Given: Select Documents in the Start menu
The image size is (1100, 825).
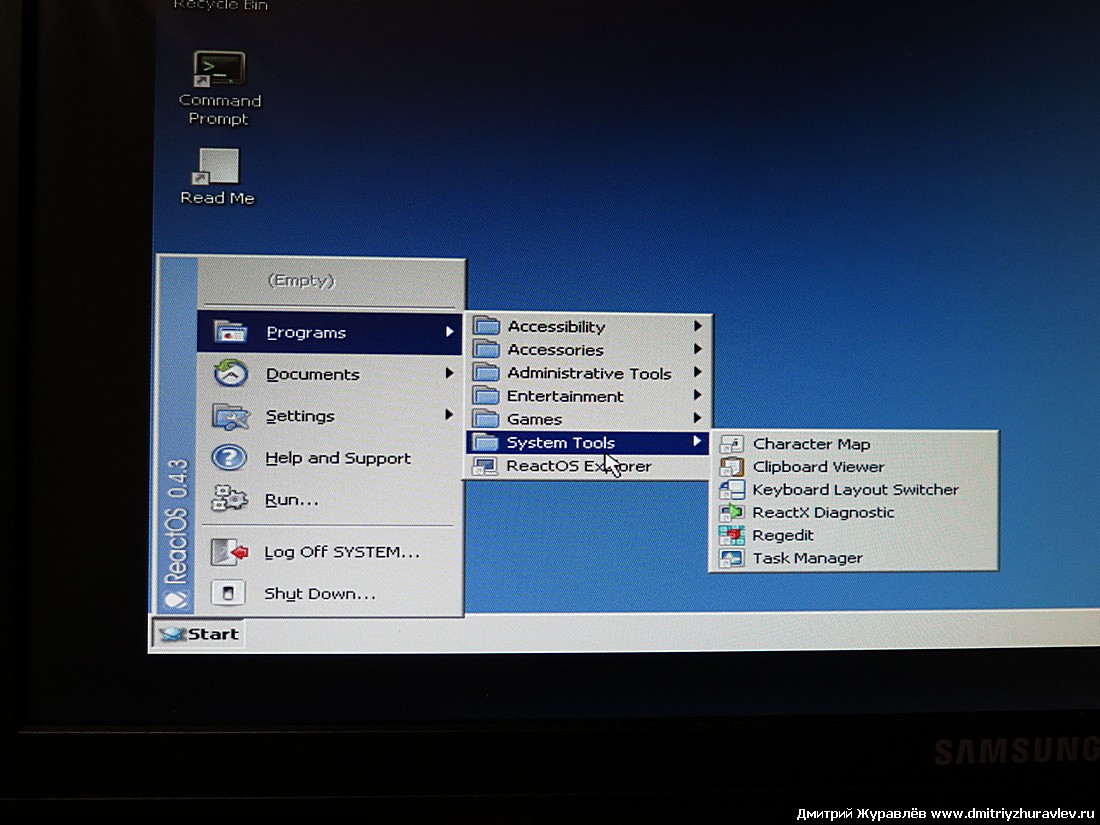Looking at the screenshot, I should (x=330, y=374).
